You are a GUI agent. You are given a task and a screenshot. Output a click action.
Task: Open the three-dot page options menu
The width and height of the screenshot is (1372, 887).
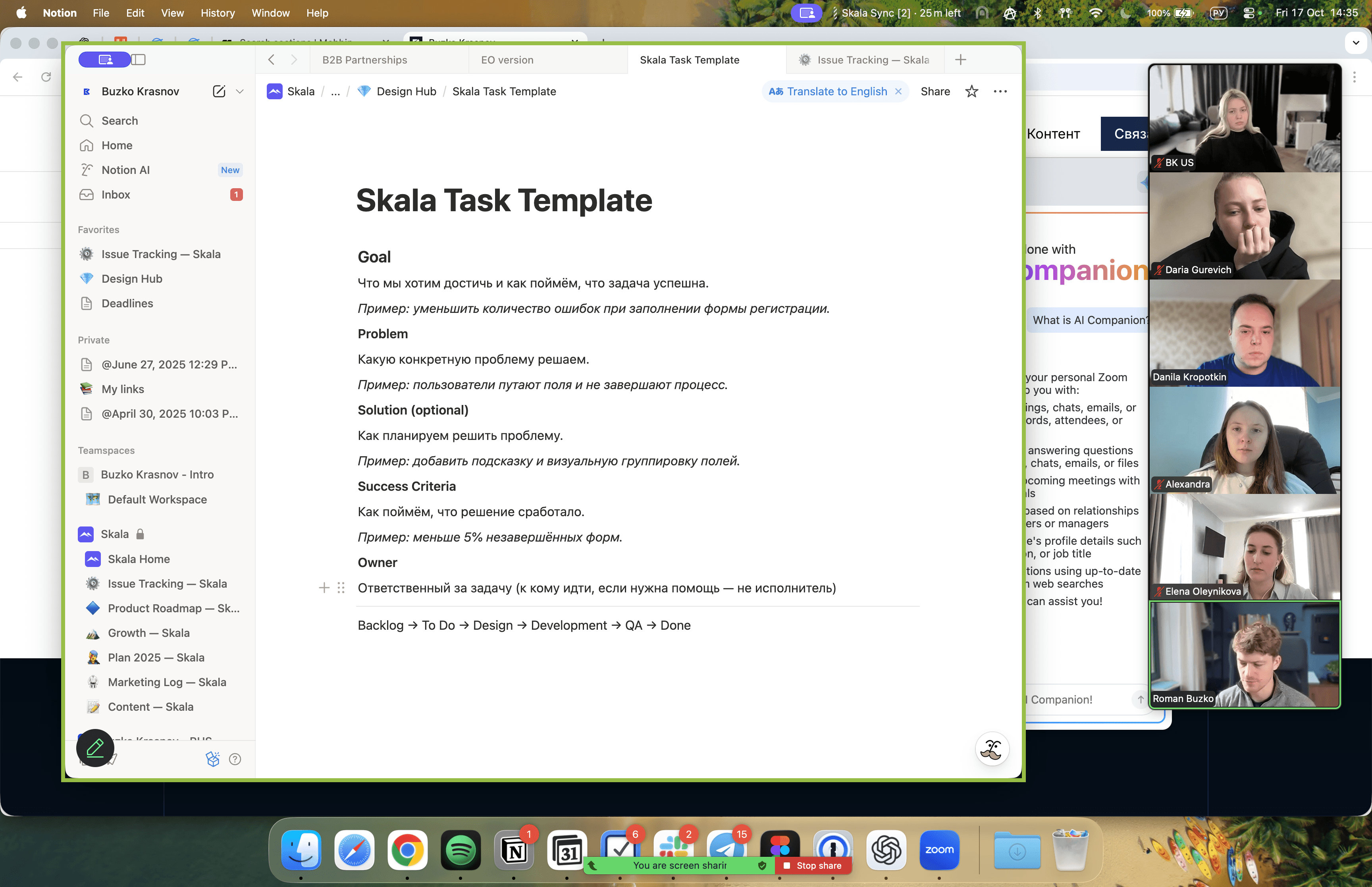[x=1000, y=91]
